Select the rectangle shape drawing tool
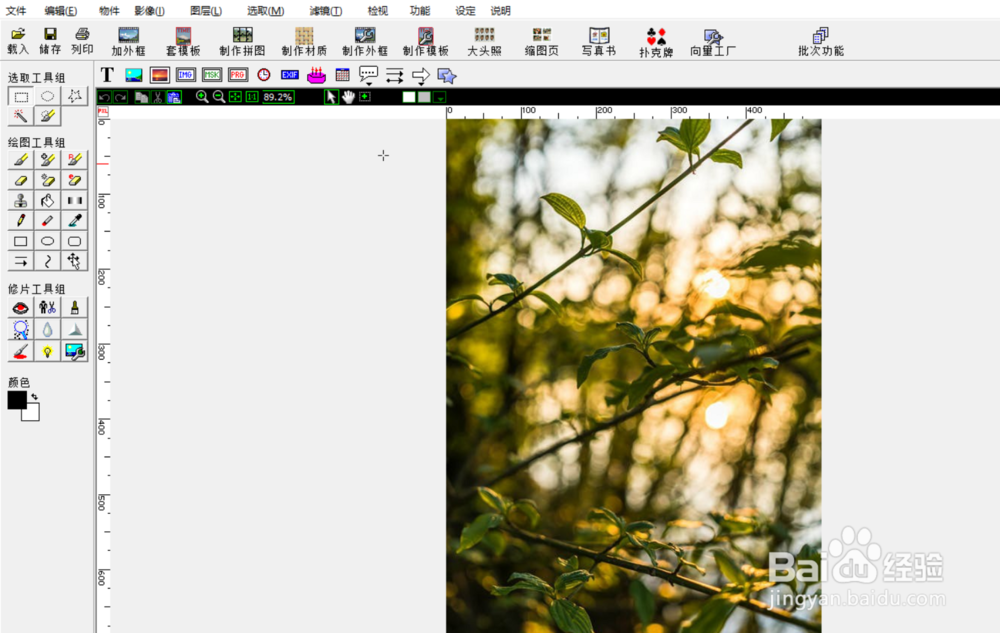This screenshot has height=633, width=1000. 21,242
